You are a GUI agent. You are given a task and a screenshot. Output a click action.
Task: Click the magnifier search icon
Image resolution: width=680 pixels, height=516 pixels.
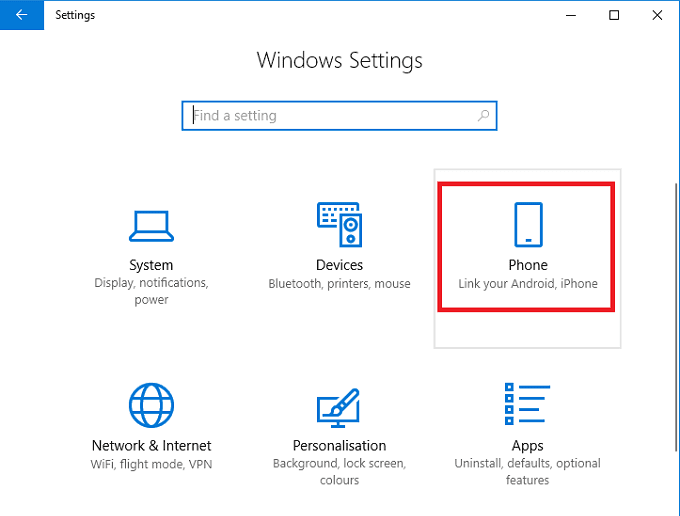coord(483,116)
